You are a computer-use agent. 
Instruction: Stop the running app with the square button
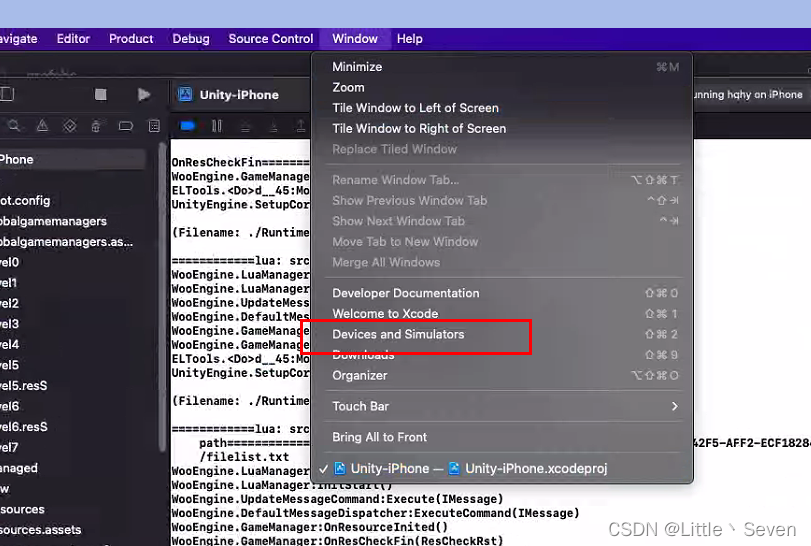coord(100,94)
